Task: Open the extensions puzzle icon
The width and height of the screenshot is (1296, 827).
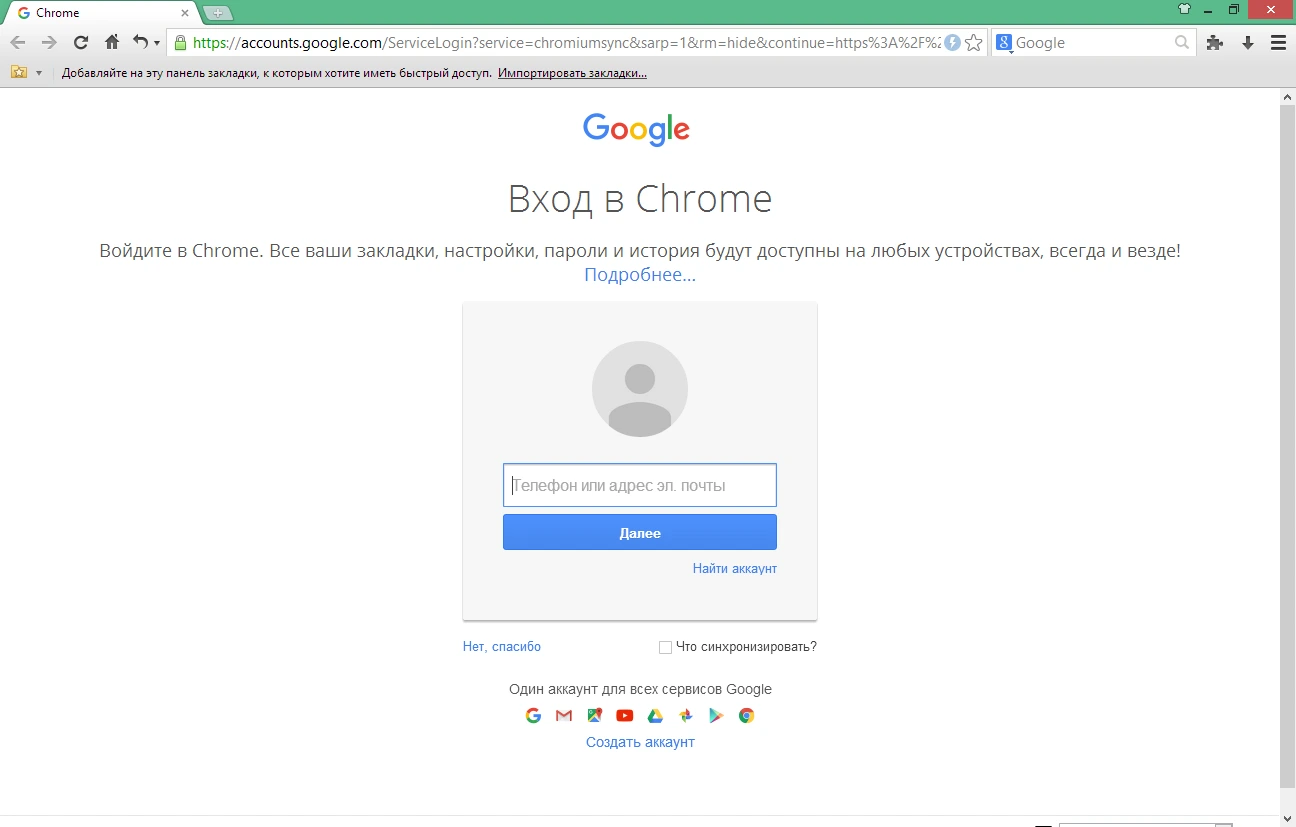Action: click(1215, 43)
